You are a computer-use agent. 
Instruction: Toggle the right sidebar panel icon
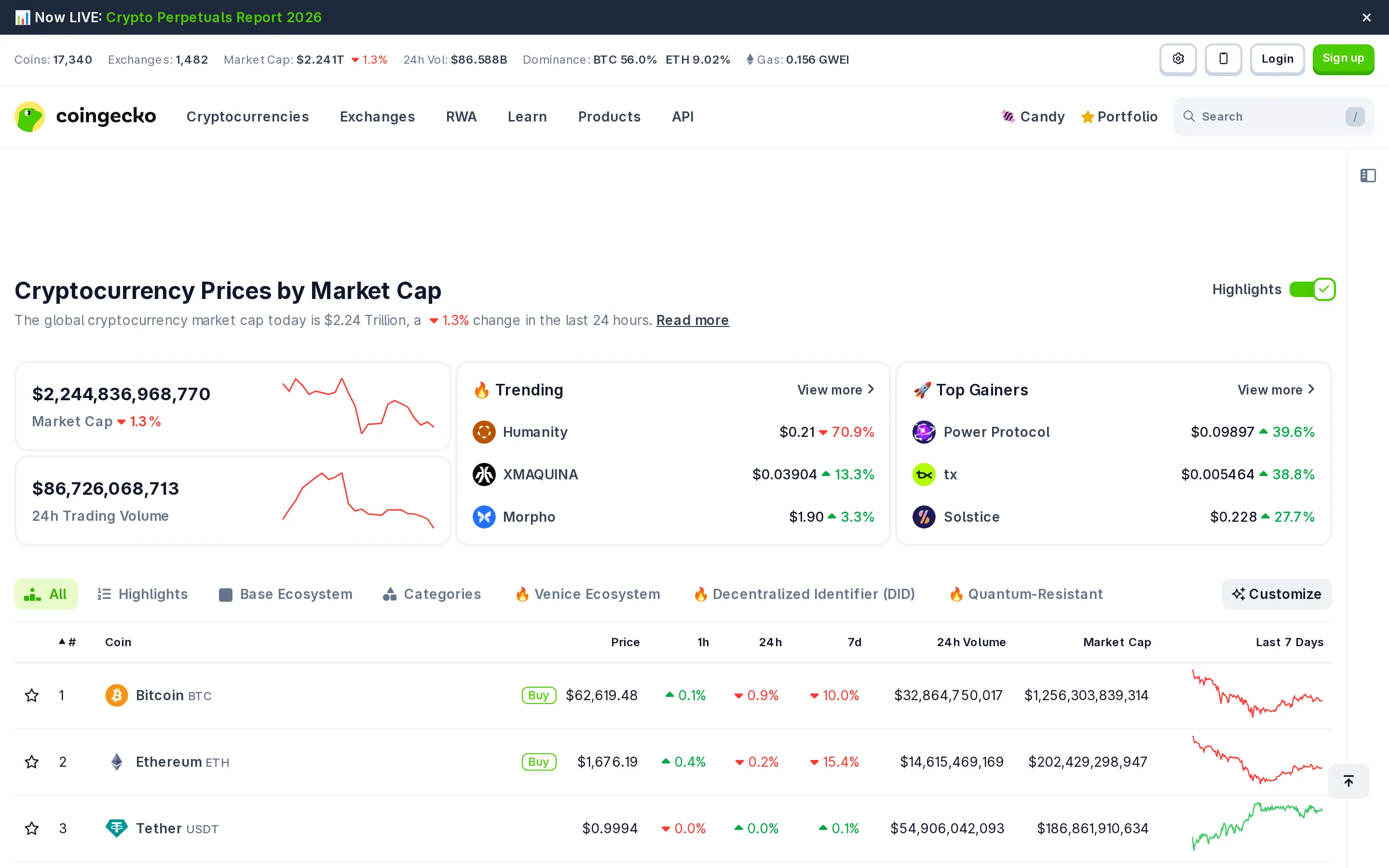point(1368,176)
